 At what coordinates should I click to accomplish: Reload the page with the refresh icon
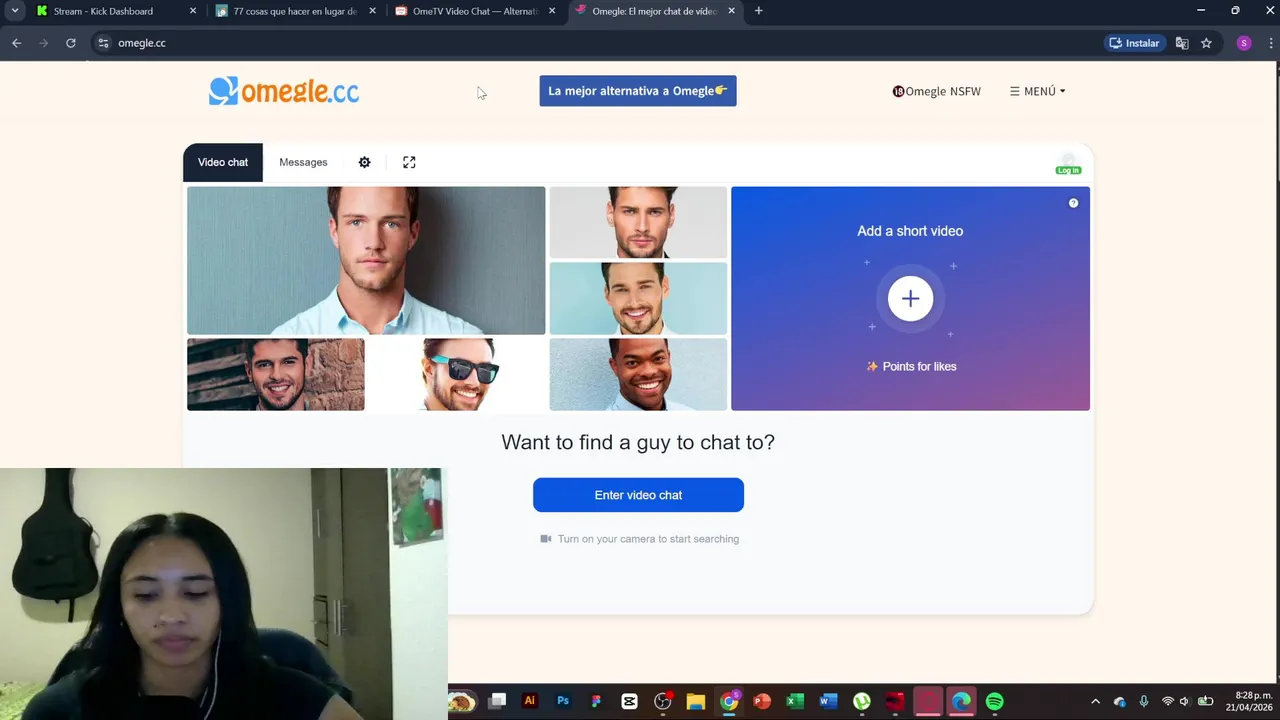[x=71, y=43]
